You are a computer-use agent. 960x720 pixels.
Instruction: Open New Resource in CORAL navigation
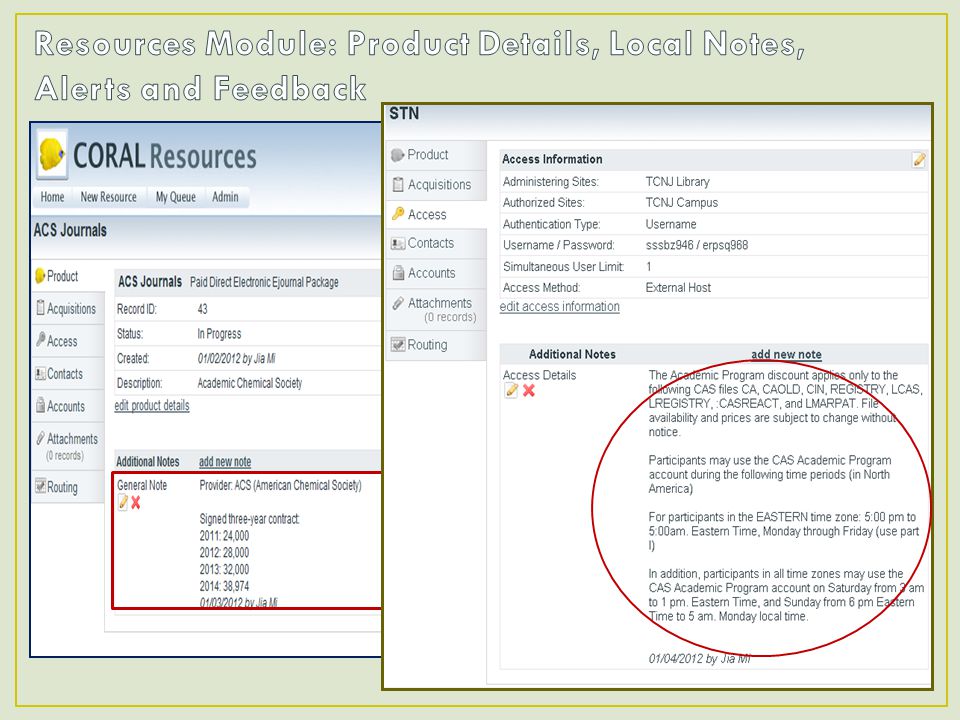pos(108,197)
